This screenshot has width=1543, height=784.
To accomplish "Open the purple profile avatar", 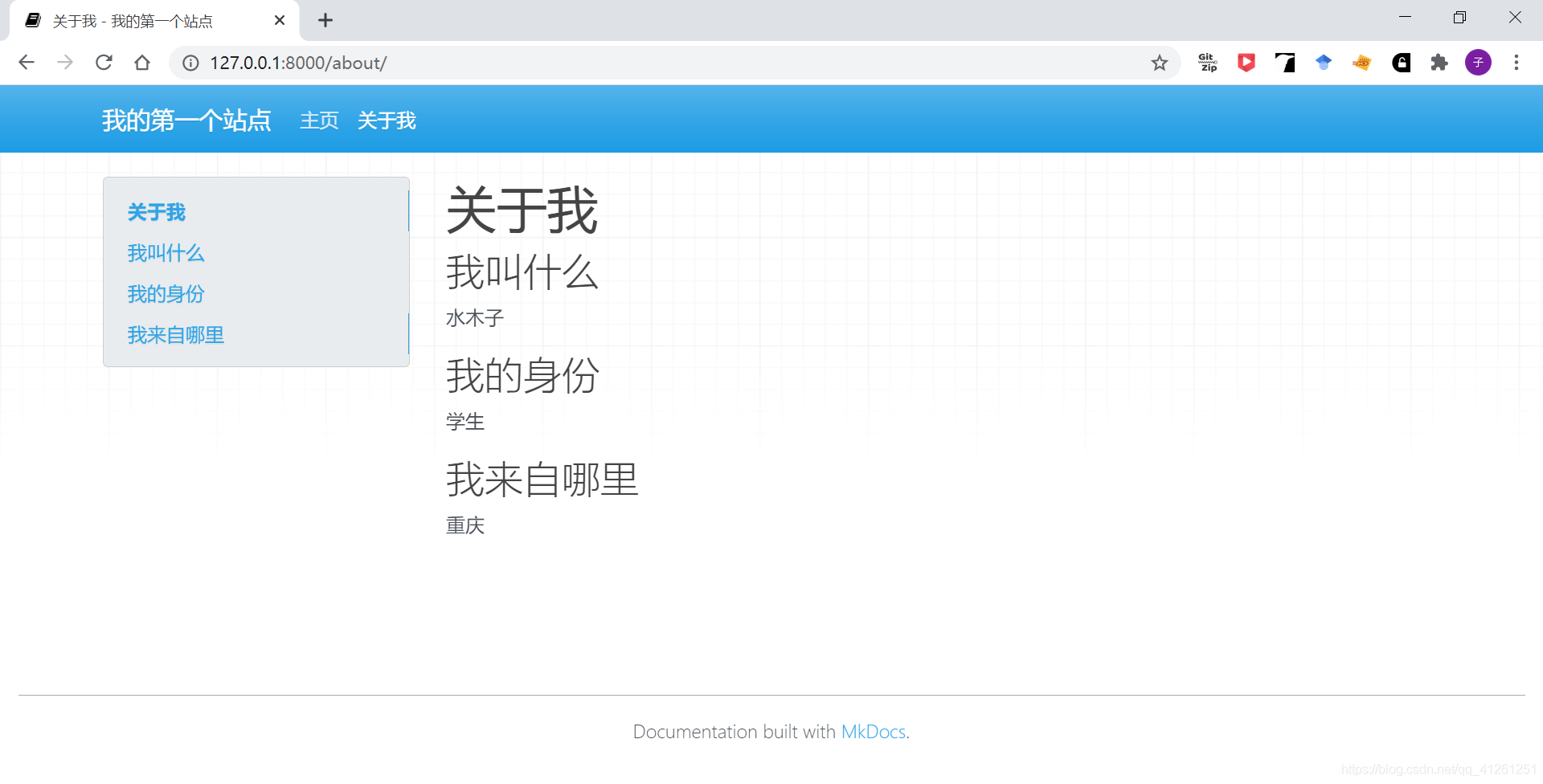I will [x=1478, y=63].
